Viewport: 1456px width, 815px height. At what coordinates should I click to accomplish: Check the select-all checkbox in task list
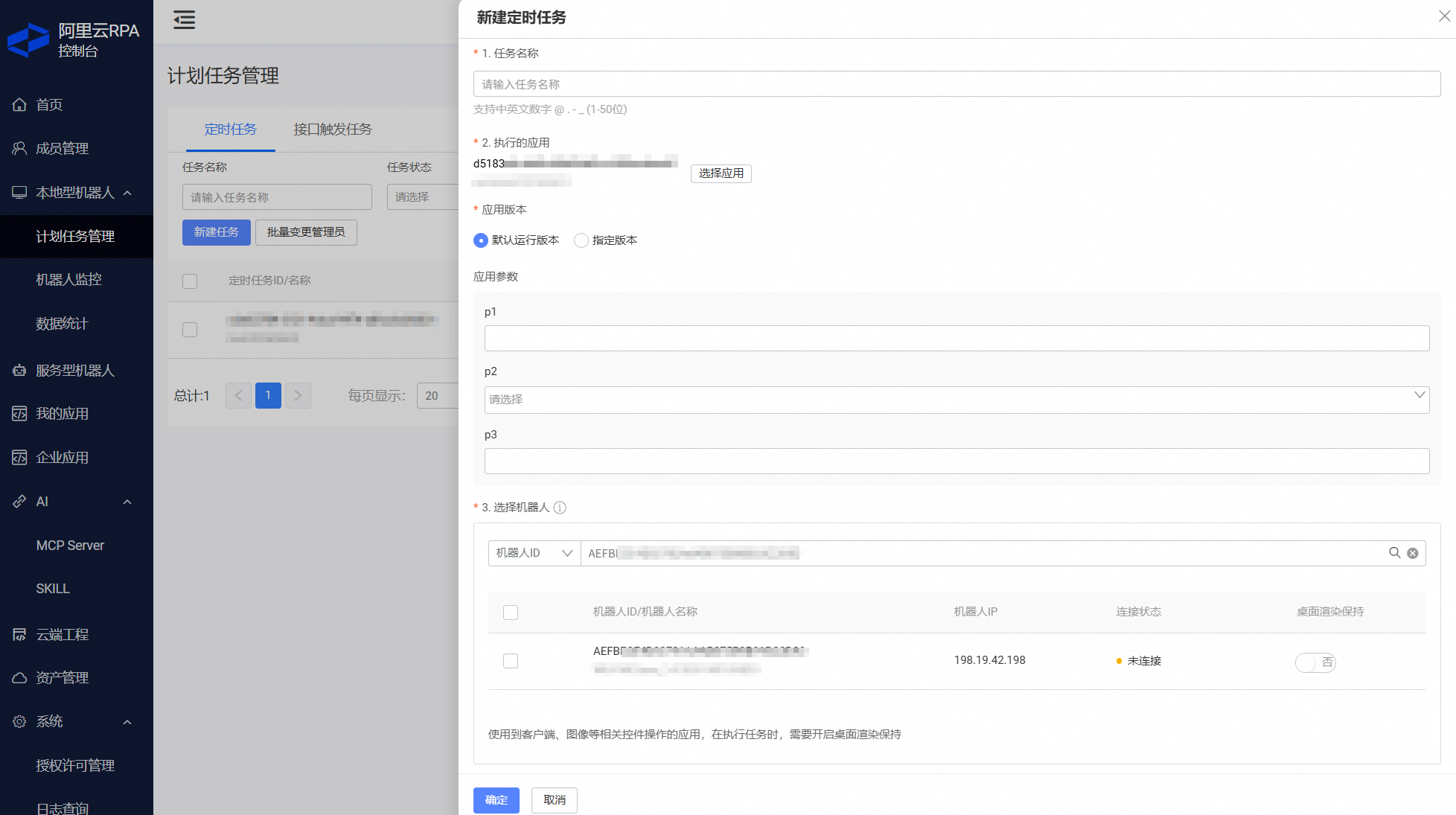pos(190,281)
